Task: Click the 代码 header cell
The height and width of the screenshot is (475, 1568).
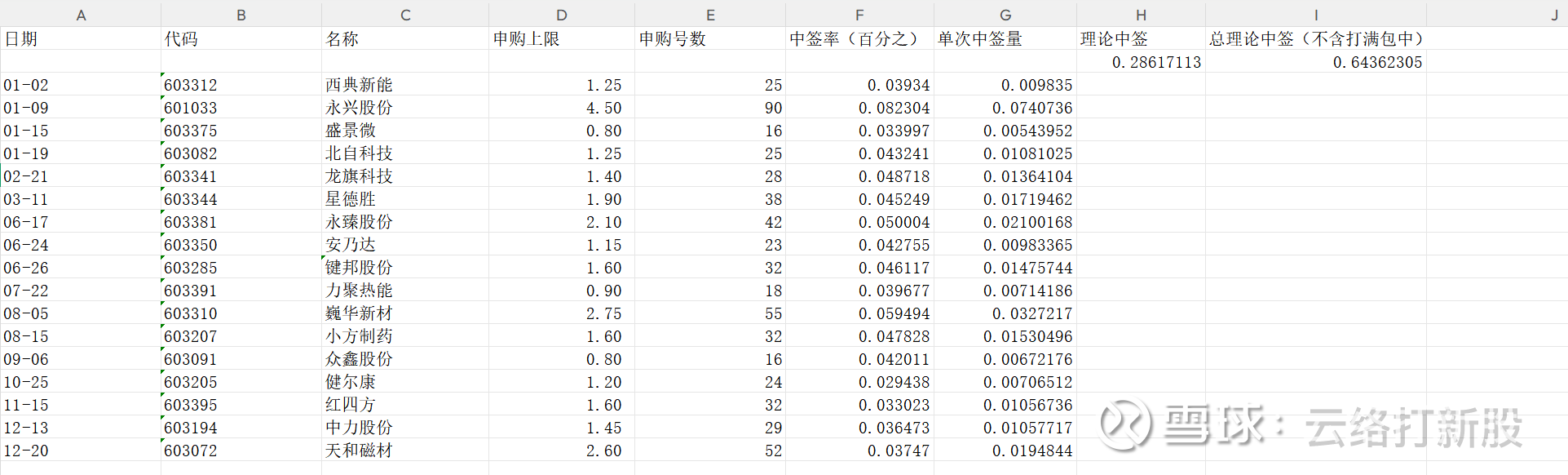Action: [x=241, y=38]
